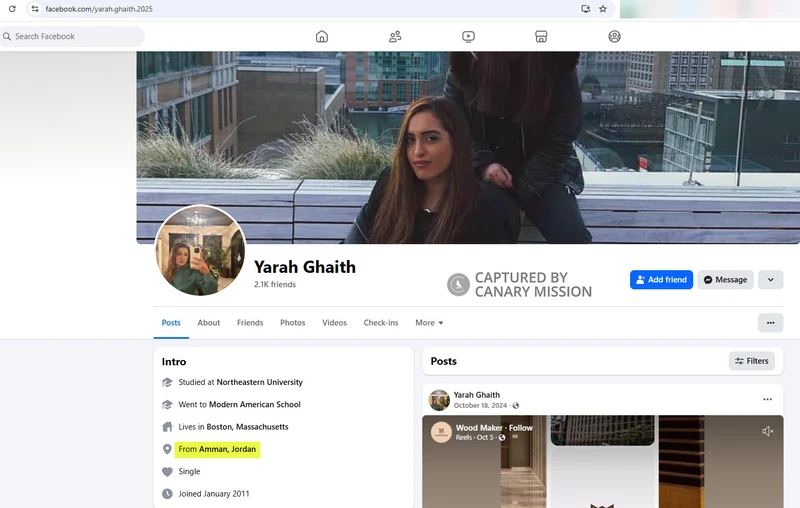Open the profile tab bar three-dot menu
The width and height of the screenshot is (800, 508).
[770, 323]
